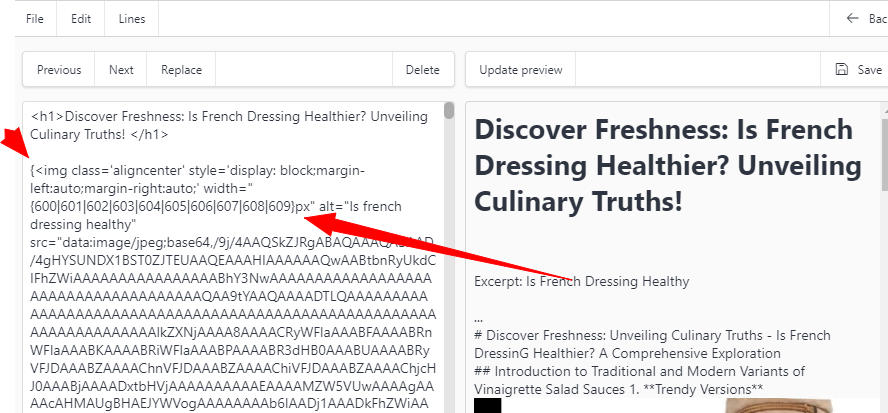
Task: Click Update preview
Action: [520, 70]
